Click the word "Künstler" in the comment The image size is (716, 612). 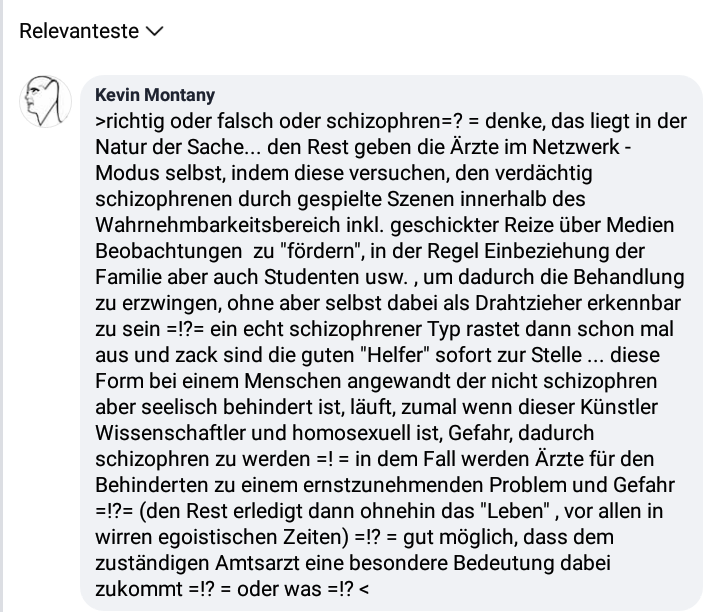(619, 408)
